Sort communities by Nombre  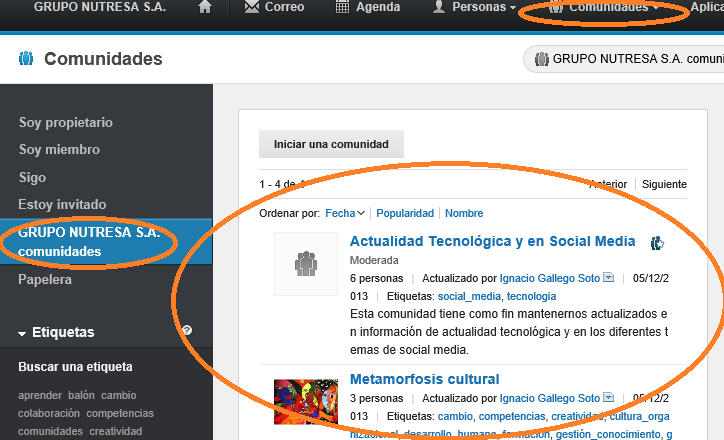464,213
